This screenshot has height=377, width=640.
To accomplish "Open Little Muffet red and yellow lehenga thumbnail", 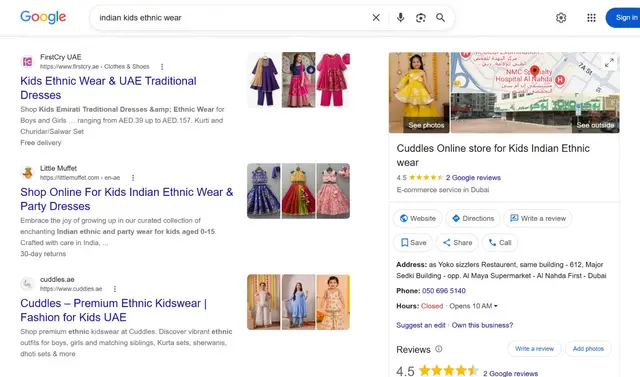I will coord(299,191).
